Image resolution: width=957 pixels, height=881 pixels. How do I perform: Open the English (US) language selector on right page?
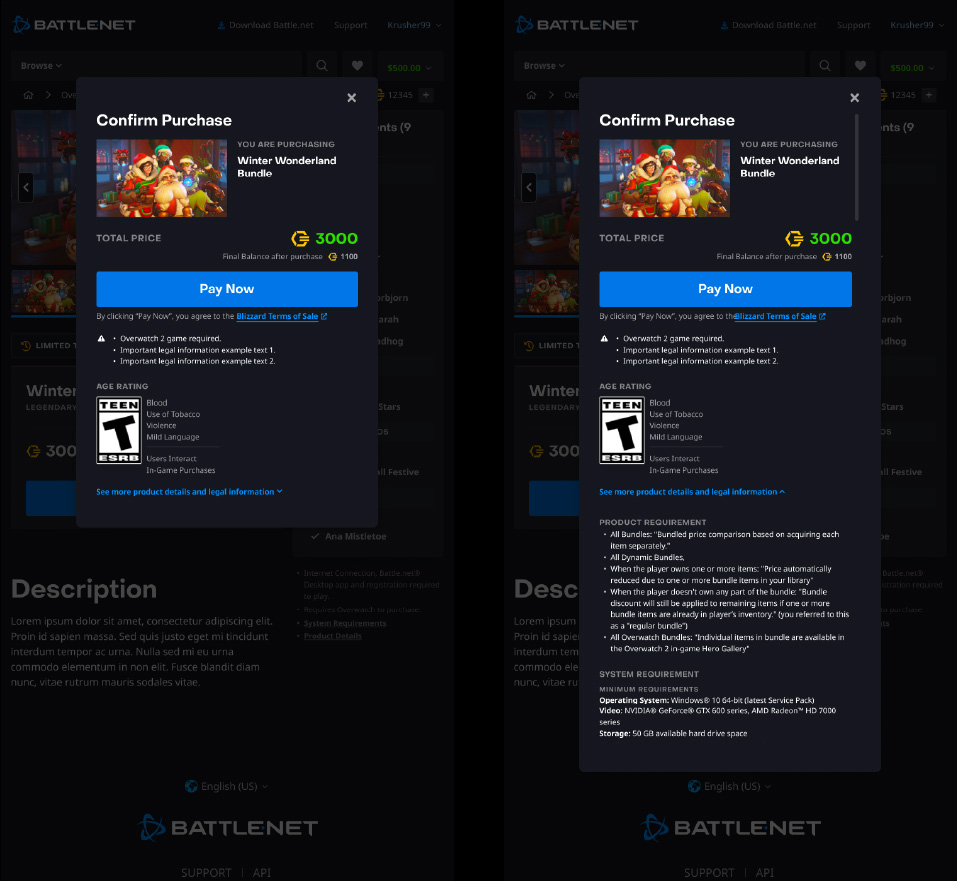tap(729, 786)
